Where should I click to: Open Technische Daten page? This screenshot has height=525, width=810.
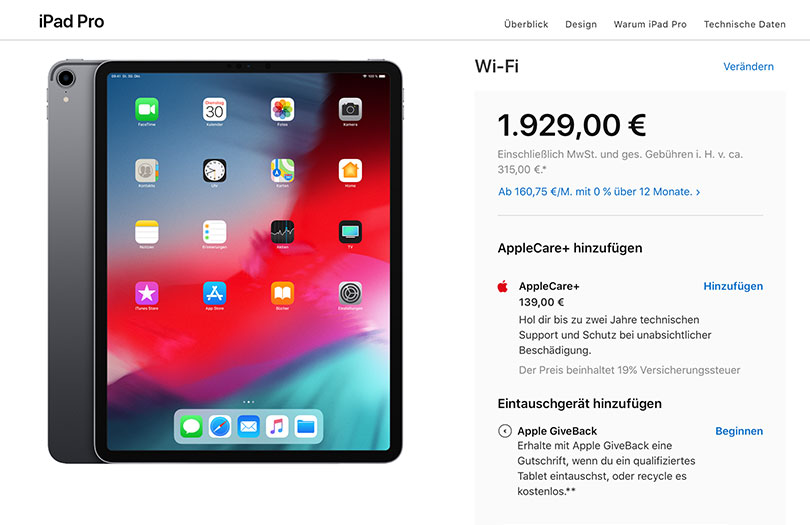click(744, 24)
